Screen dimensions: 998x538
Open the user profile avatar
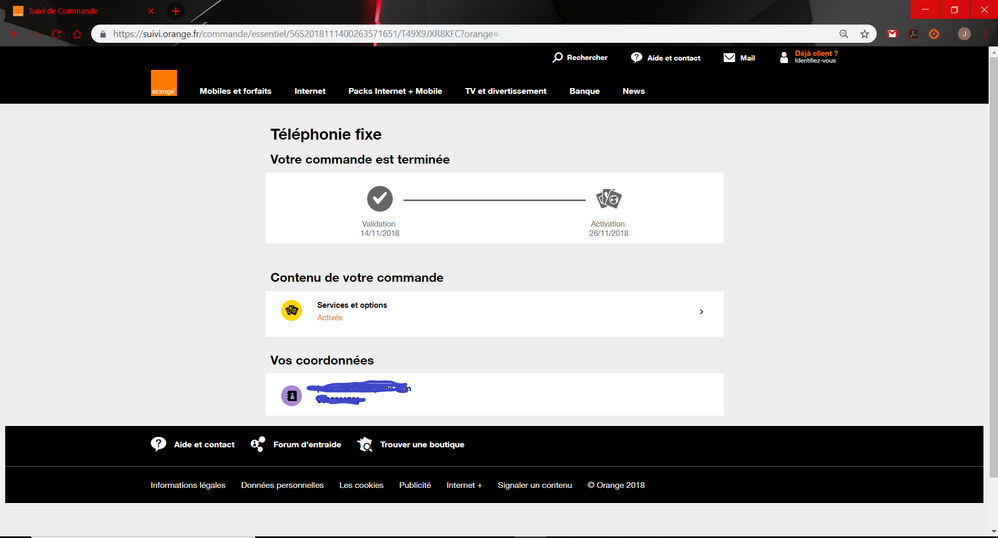coord(964,34)
